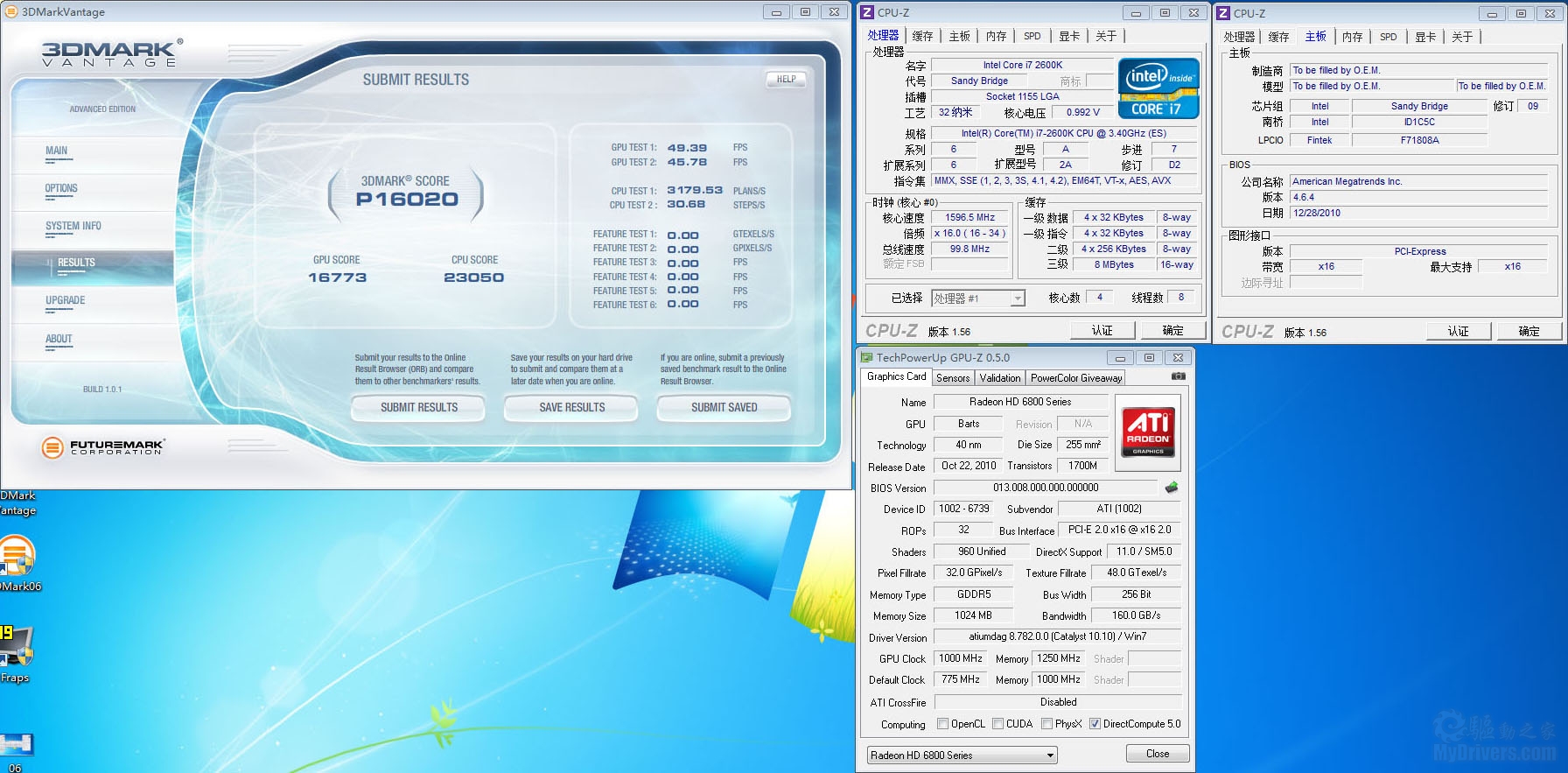Click the BIOS date 12/28/2010 field

(x=1418, y=213)
